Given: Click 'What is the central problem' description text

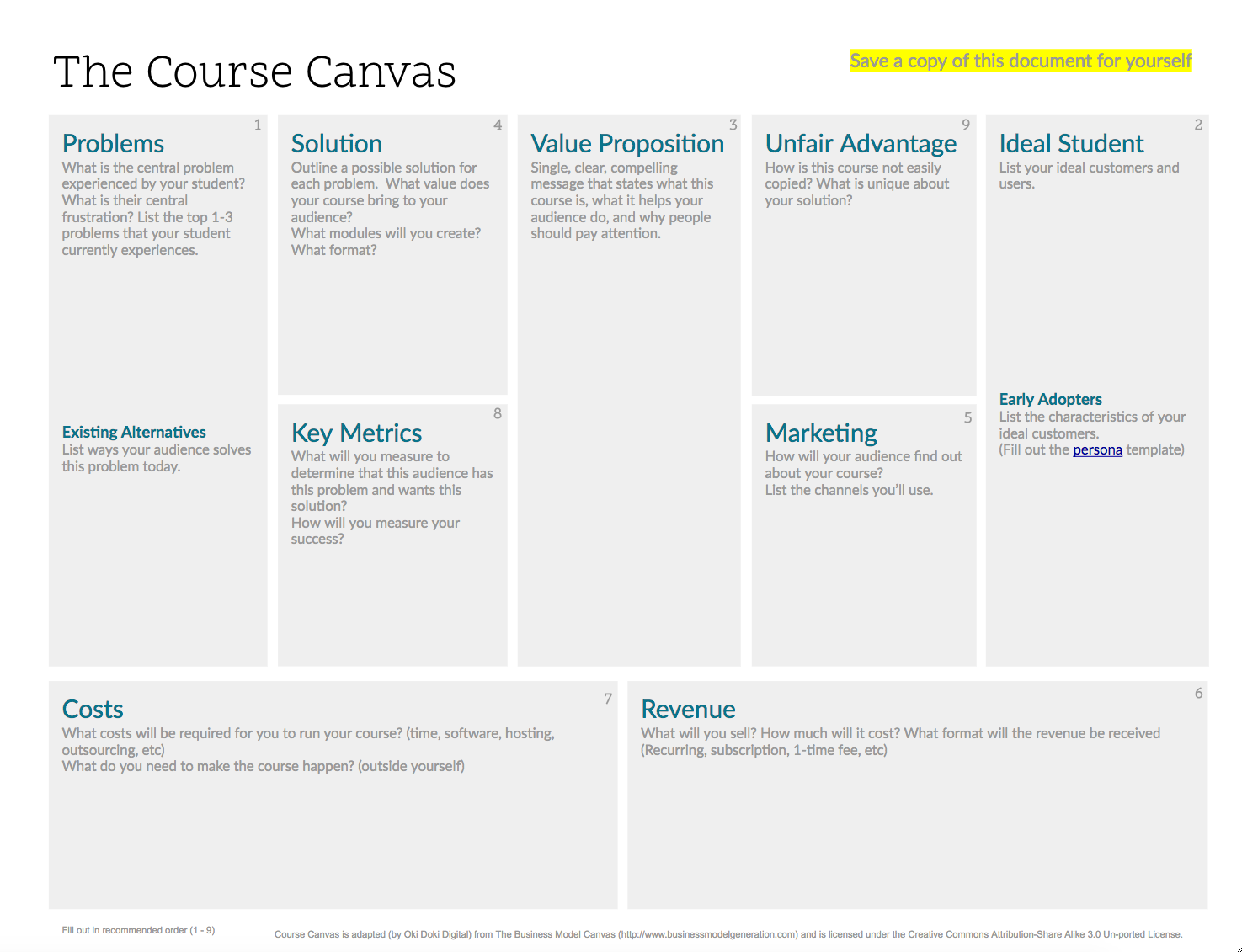Looking at the screenshot, I should click(x=153, y=209).
